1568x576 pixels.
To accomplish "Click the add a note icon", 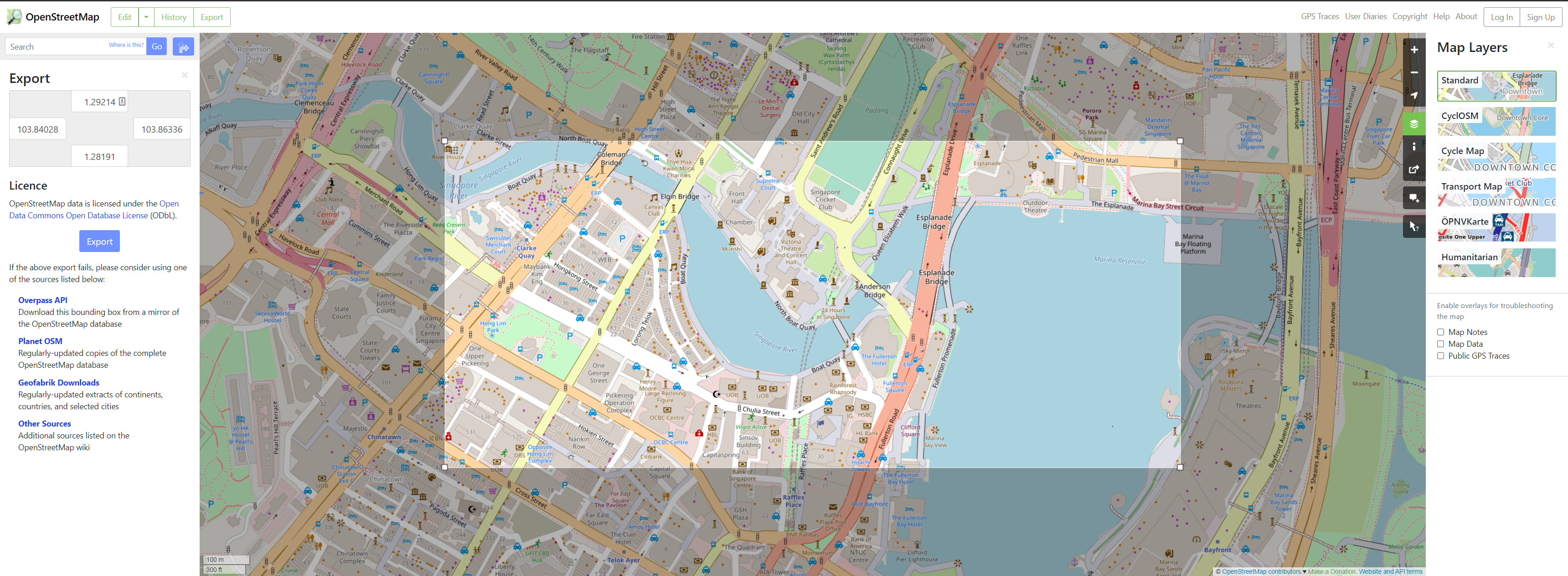I will (x=1414, y=197).
